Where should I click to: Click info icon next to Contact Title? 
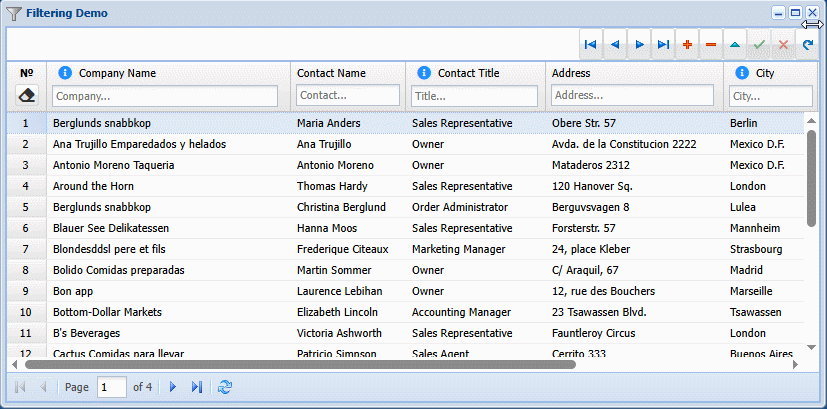click(x=424, y=73)
